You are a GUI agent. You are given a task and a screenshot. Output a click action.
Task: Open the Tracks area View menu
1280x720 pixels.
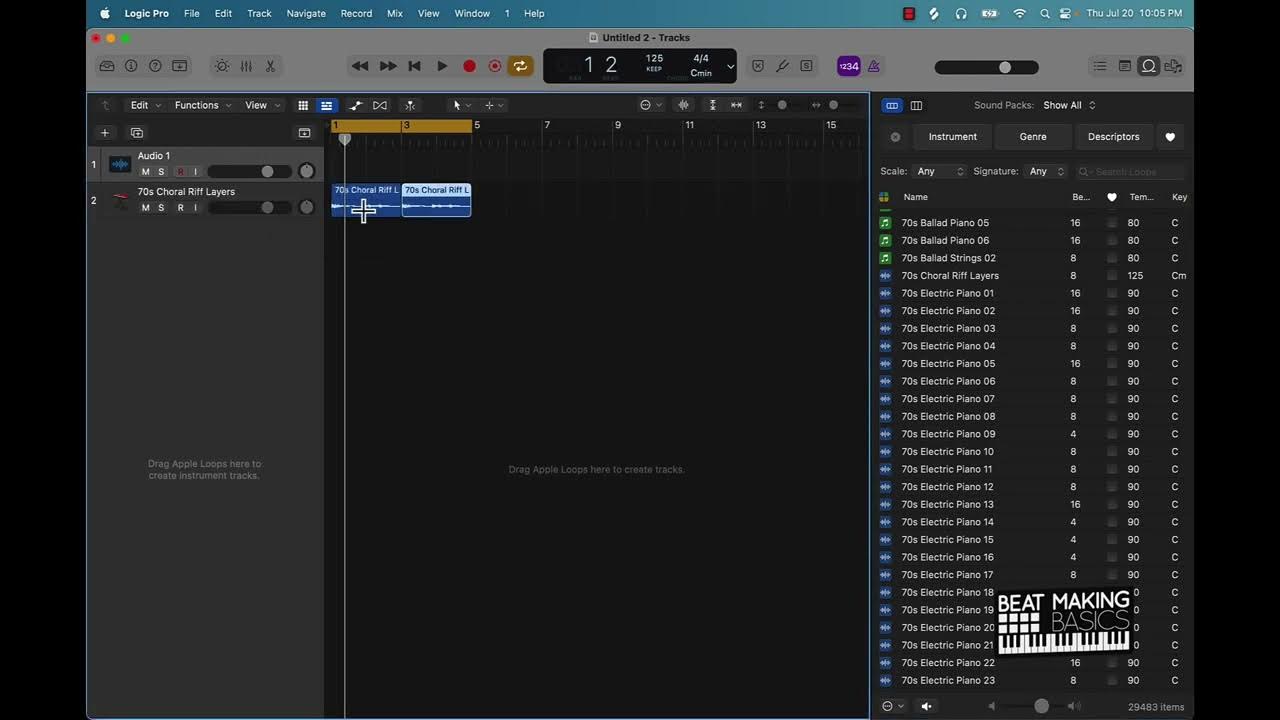coord(263,105)
